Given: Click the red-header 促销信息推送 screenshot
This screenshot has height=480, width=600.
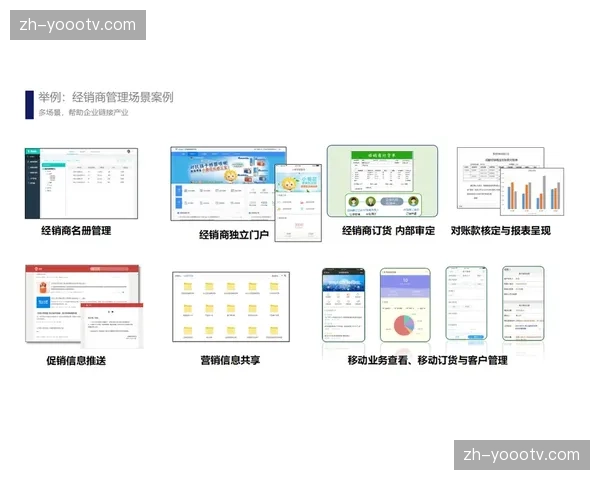Looking at the screenshot, I should (x=82, y=303).
